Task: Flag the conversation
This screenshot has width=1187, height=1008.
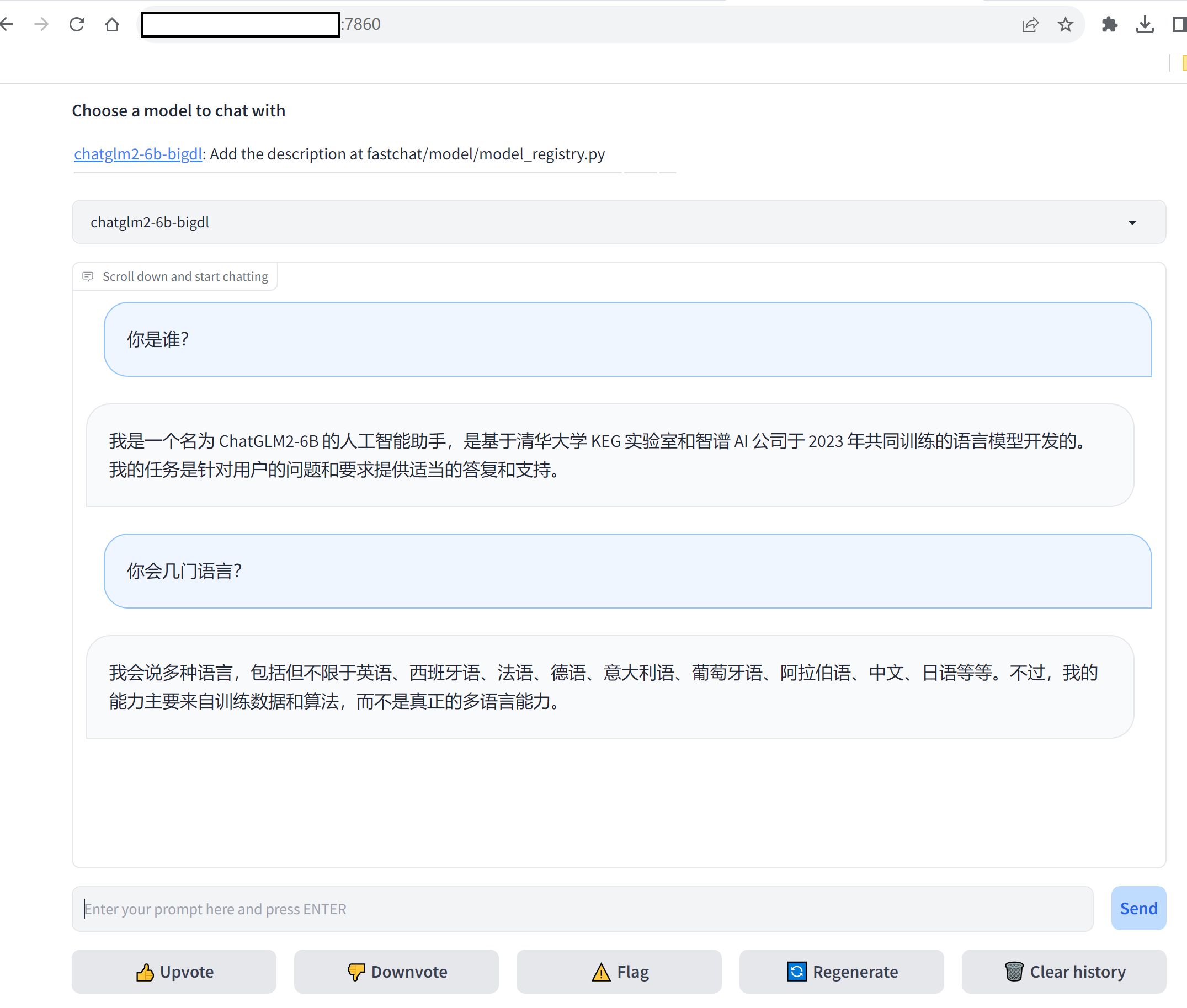Action: [x=619, y=972]
